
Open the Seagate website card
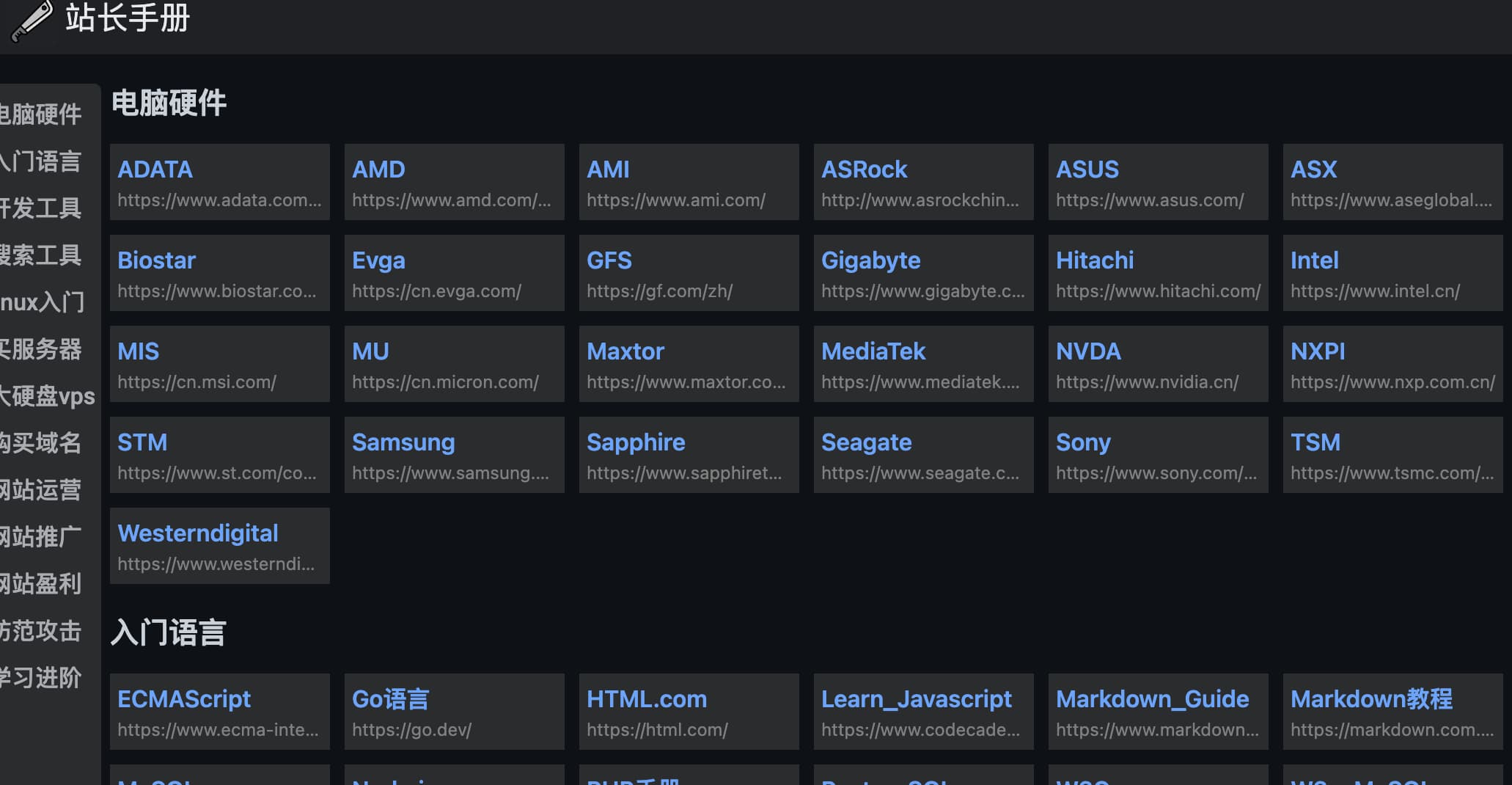(x=923, y=455)
